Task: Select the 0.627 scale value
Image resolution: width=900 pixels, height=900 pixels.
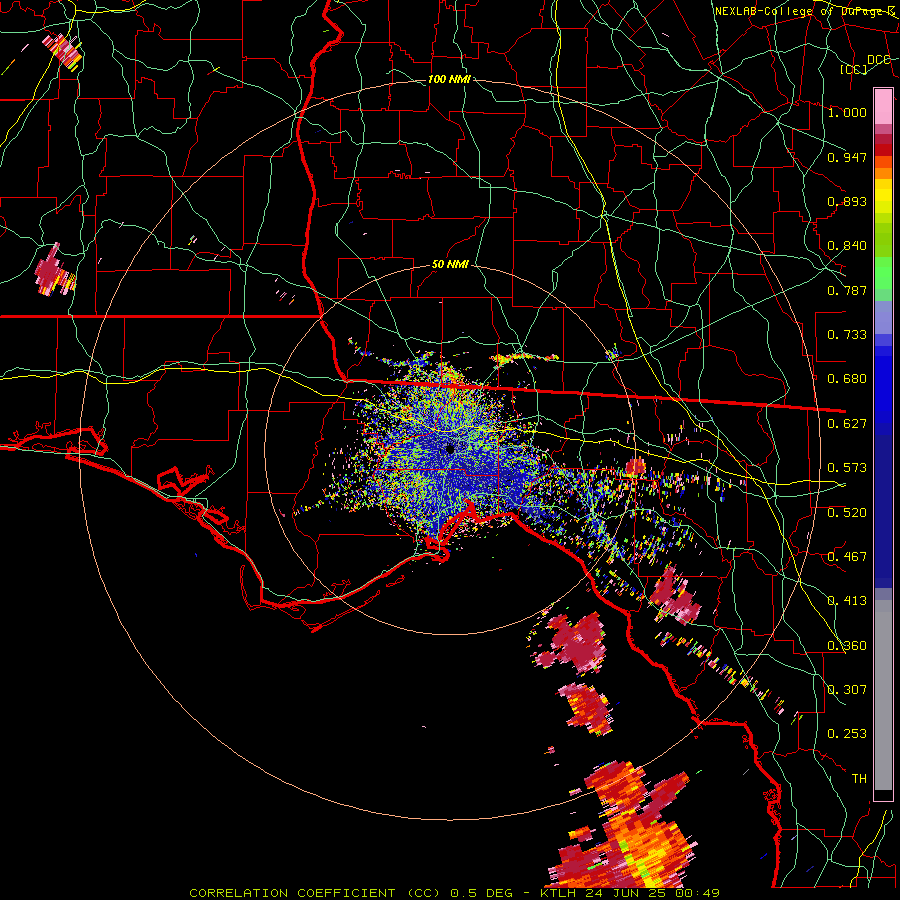Action: [847, 424]
